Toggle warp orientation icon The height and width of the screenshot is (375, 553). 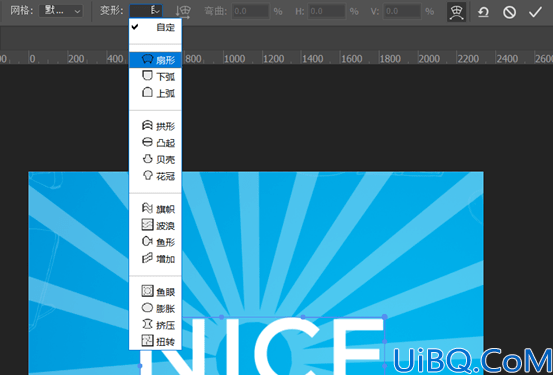pyautogui.click(x=183, y=12)
